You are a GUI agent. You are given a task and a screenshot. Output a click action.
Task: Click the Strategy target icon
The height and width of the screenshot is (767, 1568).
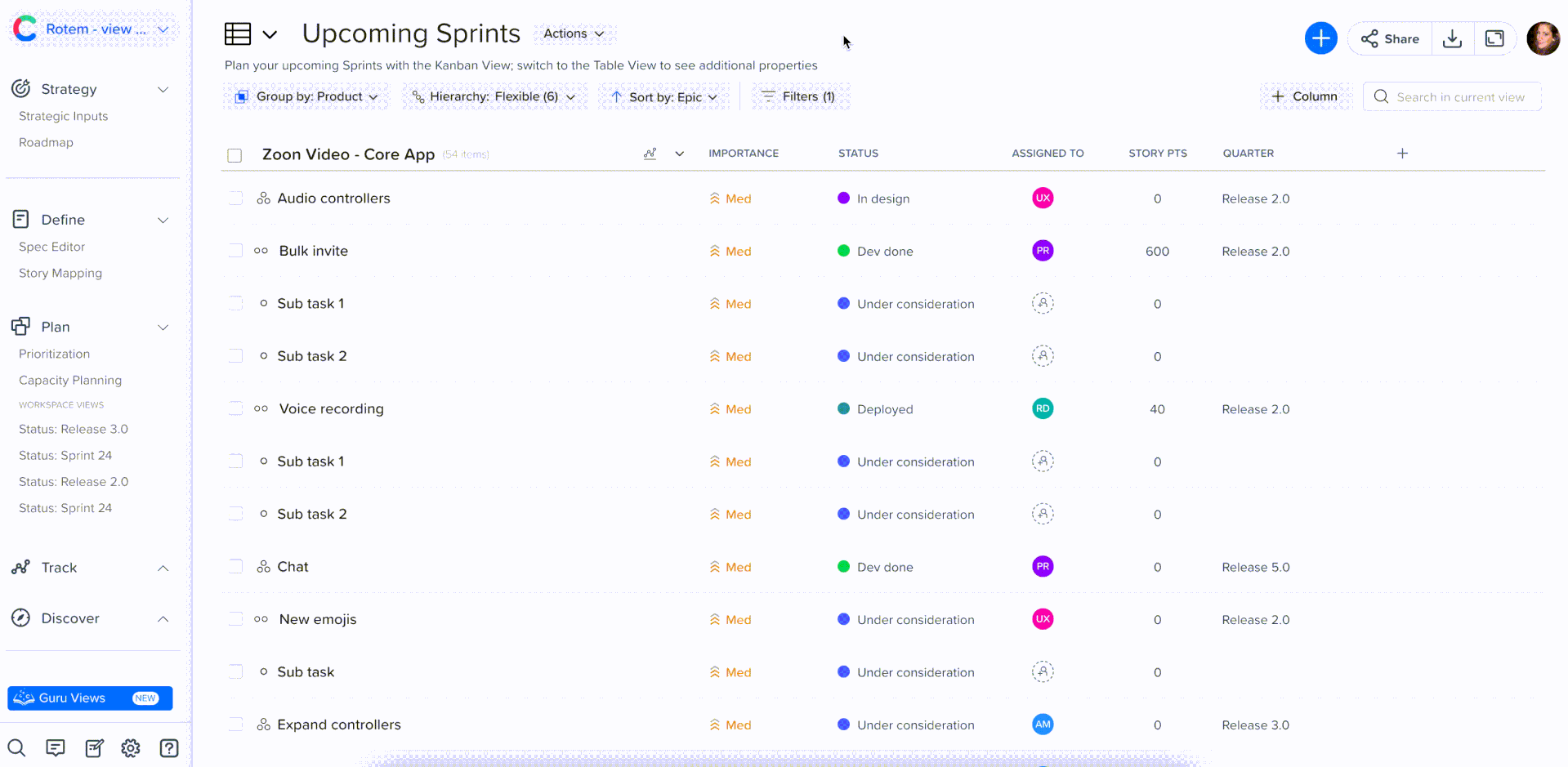[x=21, y=88]
